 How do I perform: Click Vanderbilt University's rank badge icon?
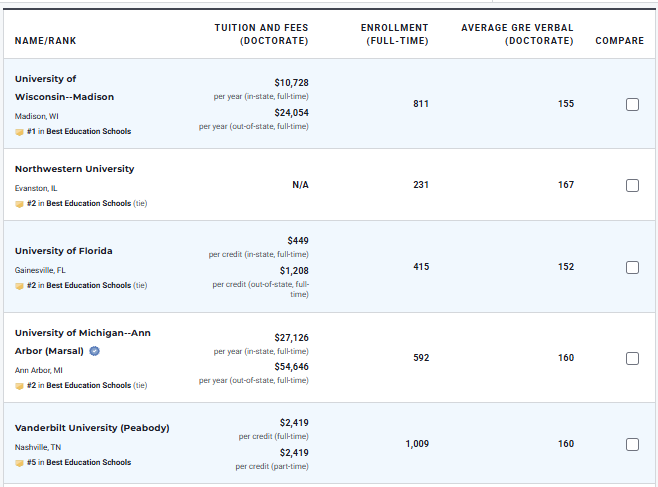[x=19, y=462]
